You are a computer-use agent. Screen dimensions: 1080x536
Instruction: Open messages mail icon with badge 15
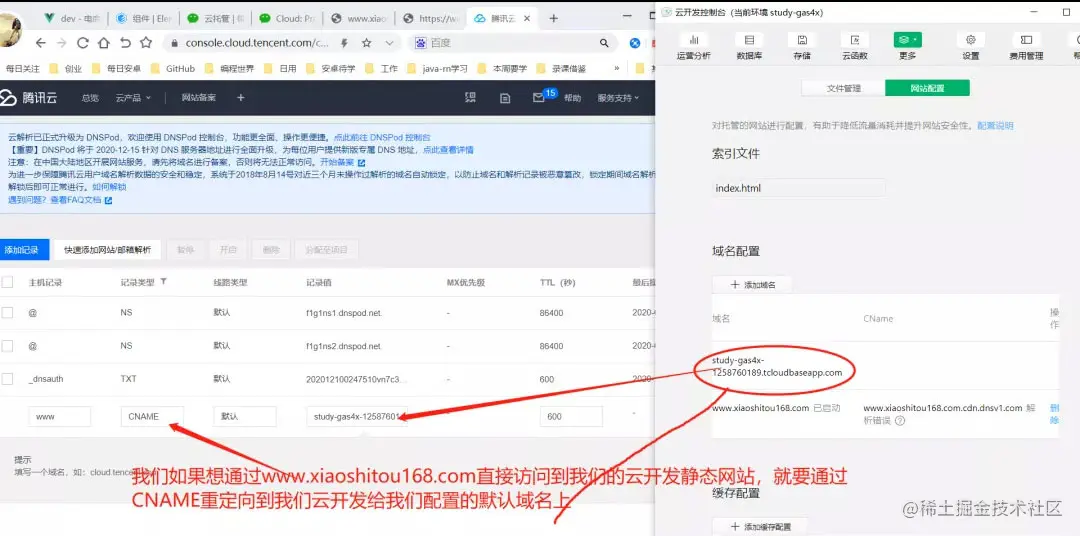pyautogui.click(x=539, y=98)
